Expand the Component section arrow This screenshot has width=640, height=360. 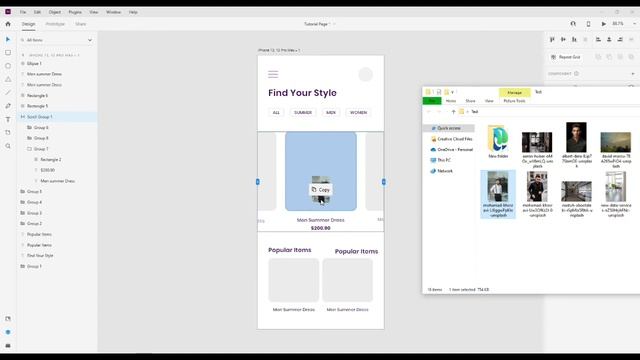(633, 74)
